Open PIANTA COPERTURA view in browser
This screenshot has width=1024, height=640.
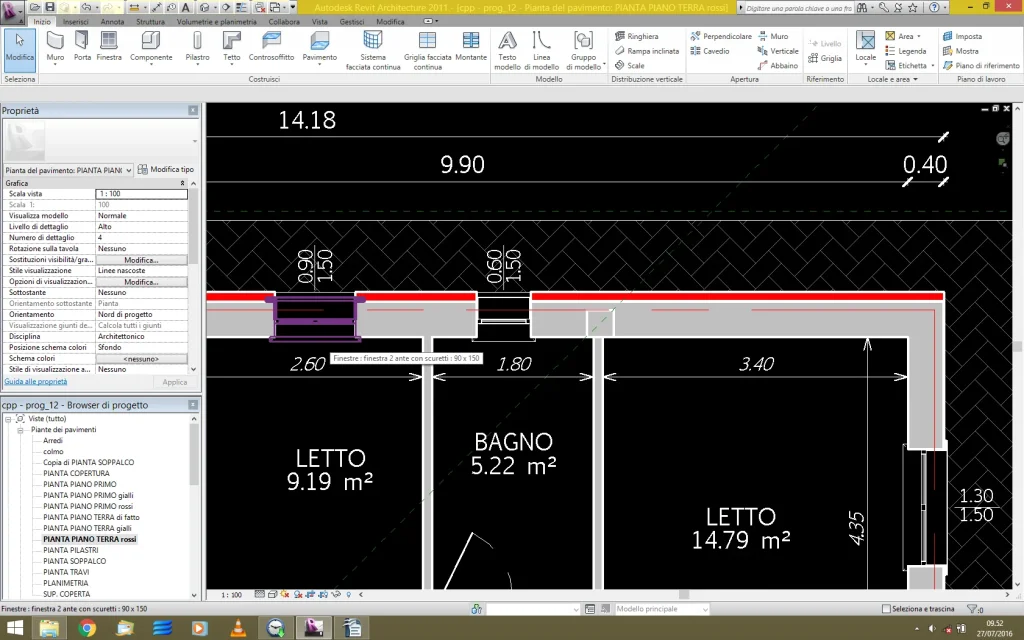76,473
